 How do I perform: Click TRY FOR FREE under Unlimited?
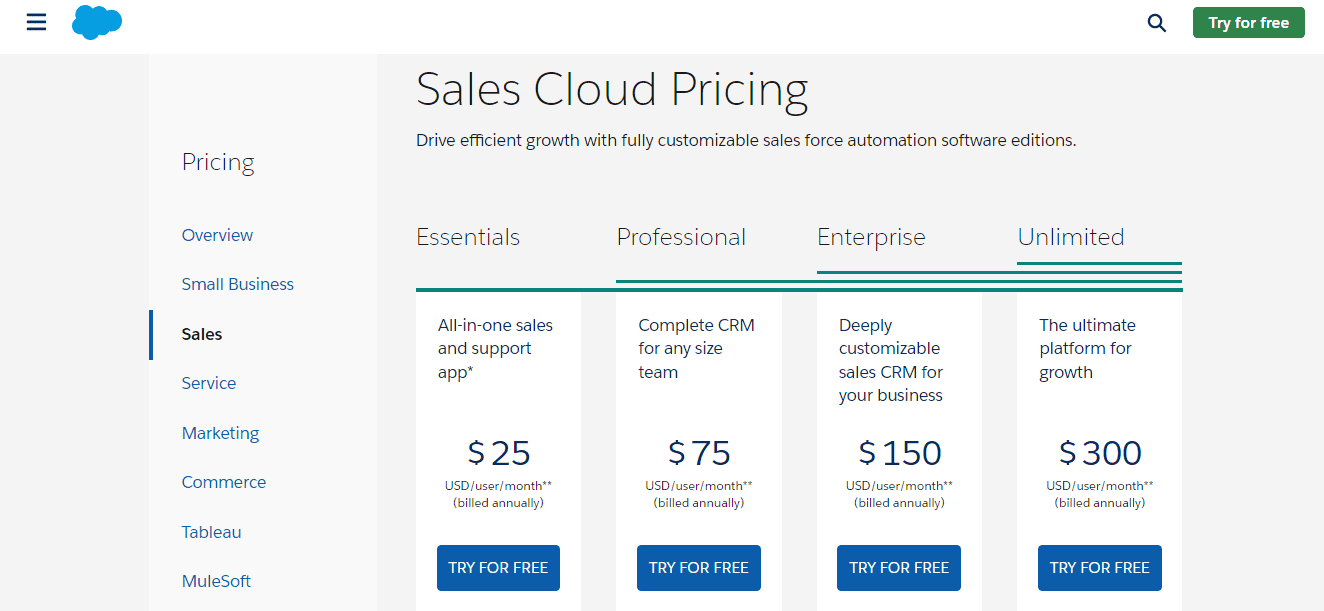pyautogui.click(x=1100, y=567)
